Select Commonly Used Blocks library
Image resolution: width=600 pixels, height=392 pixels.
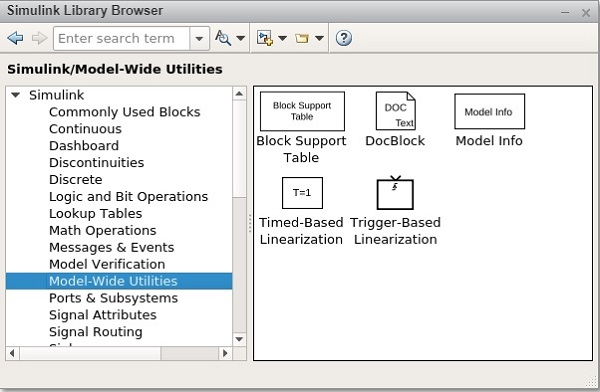pos(124,112)
